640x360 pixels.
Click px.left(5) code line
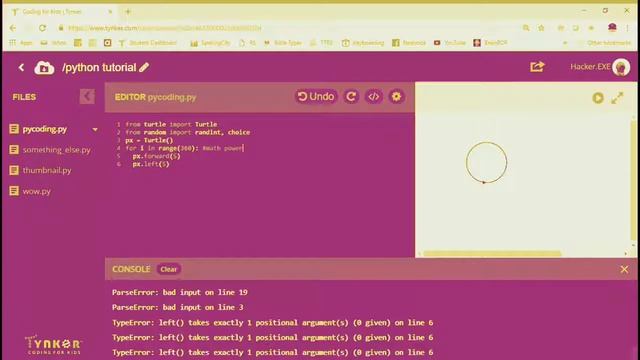click(151, 164)
